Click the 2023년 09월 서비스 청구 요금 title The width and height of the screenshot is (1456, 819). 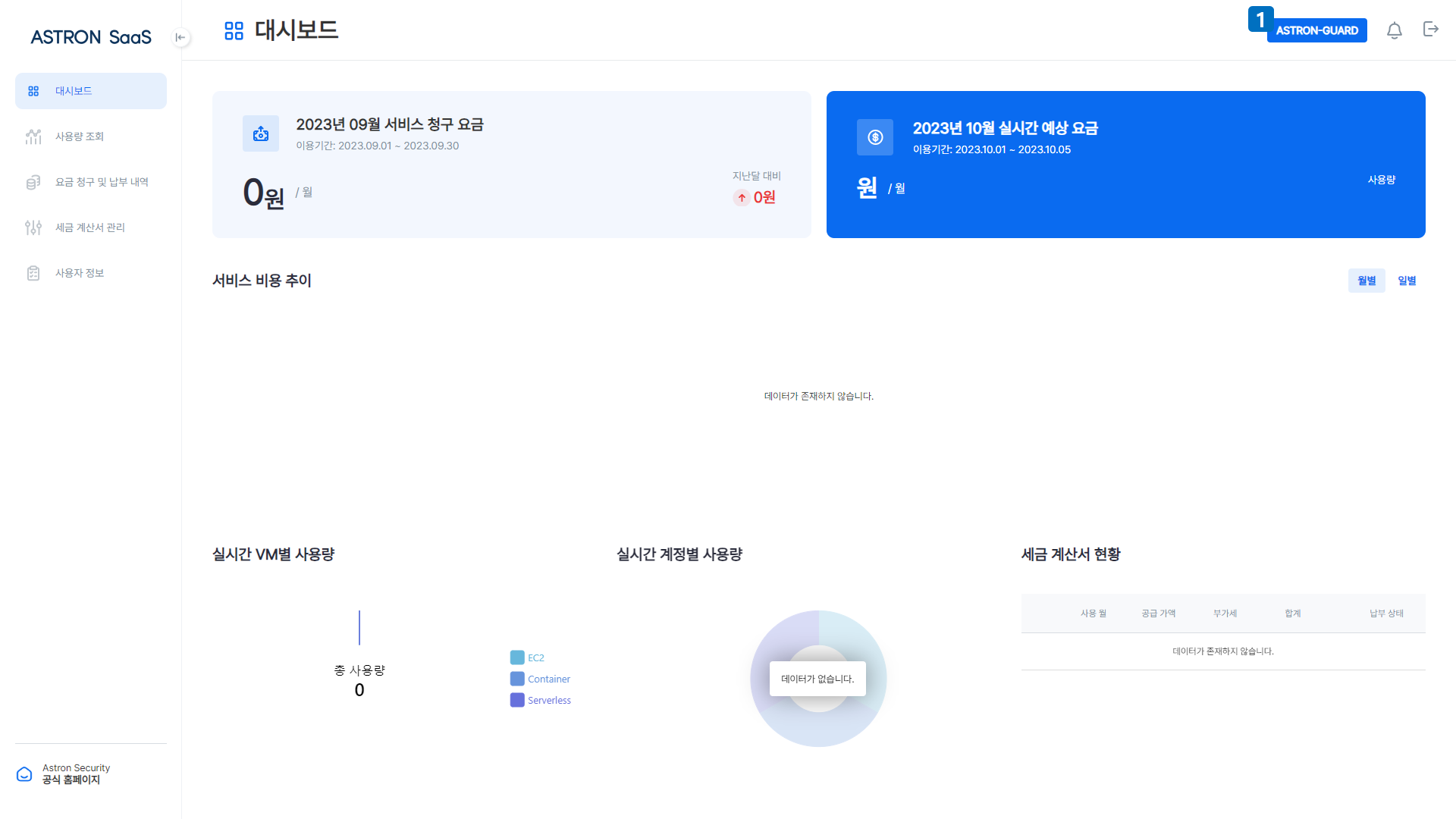tap(390, 124)
